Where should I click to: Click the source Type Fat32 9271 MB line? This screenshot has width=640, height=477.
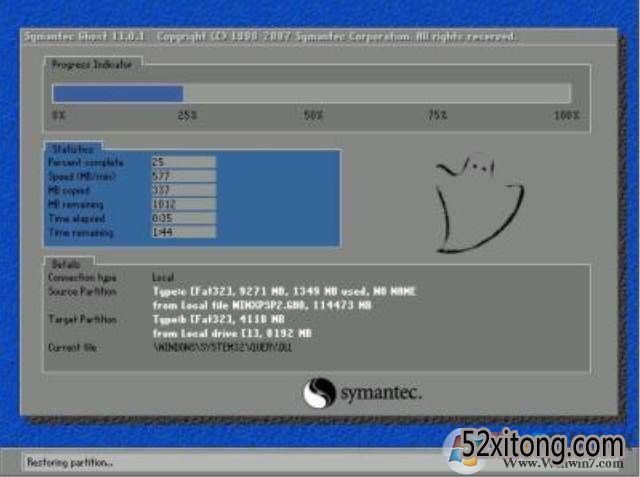284,291
